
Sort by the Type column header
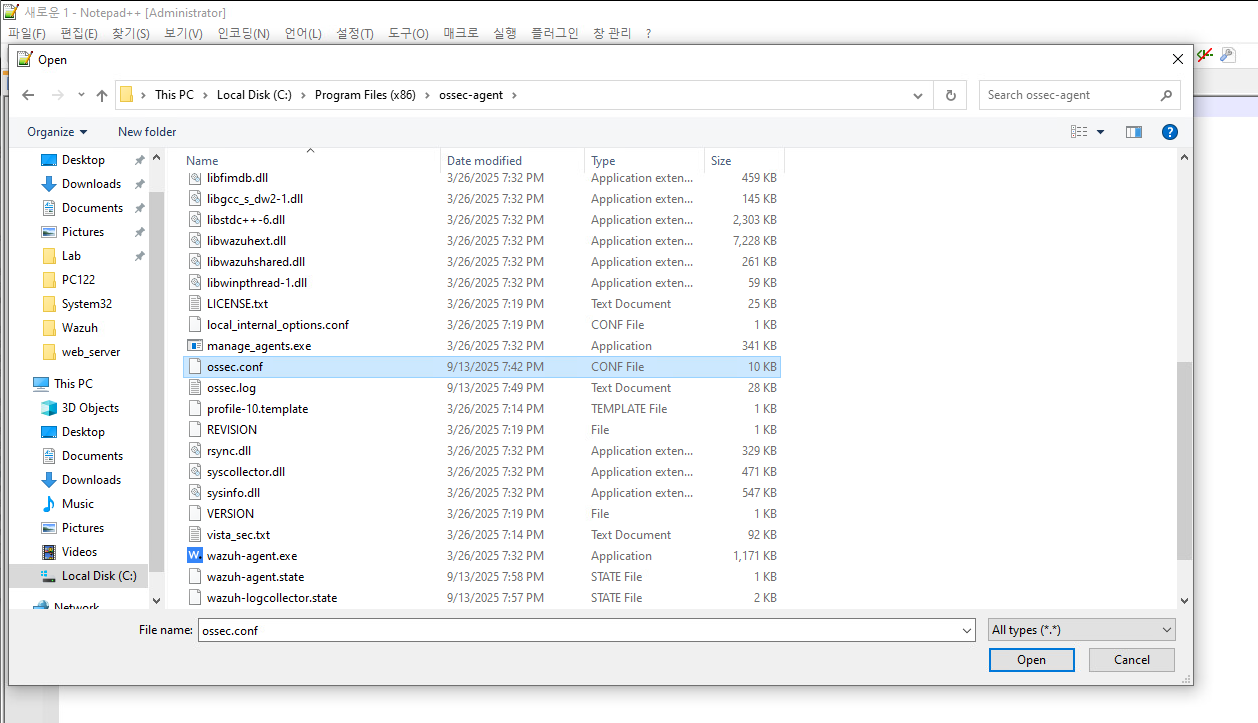(x=645, y=160)
